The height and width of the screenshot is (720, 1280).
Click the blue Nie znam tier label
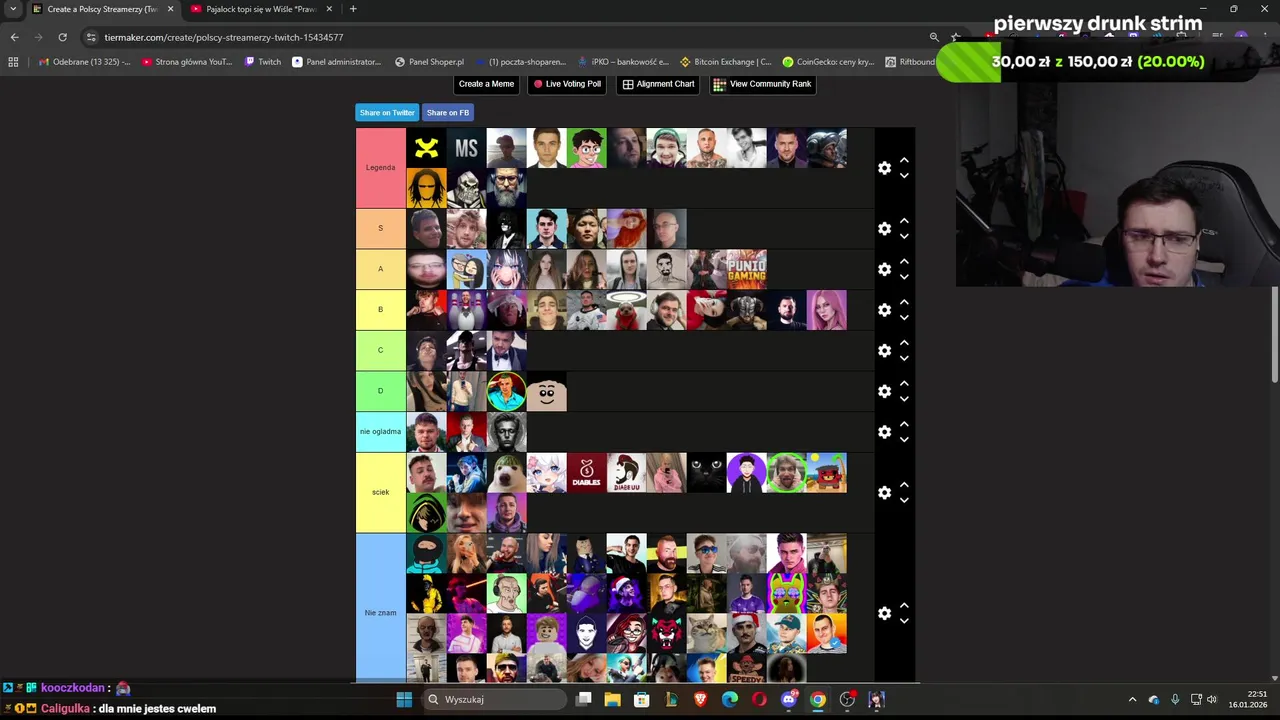pyautogui.click(x=380, y=608)
